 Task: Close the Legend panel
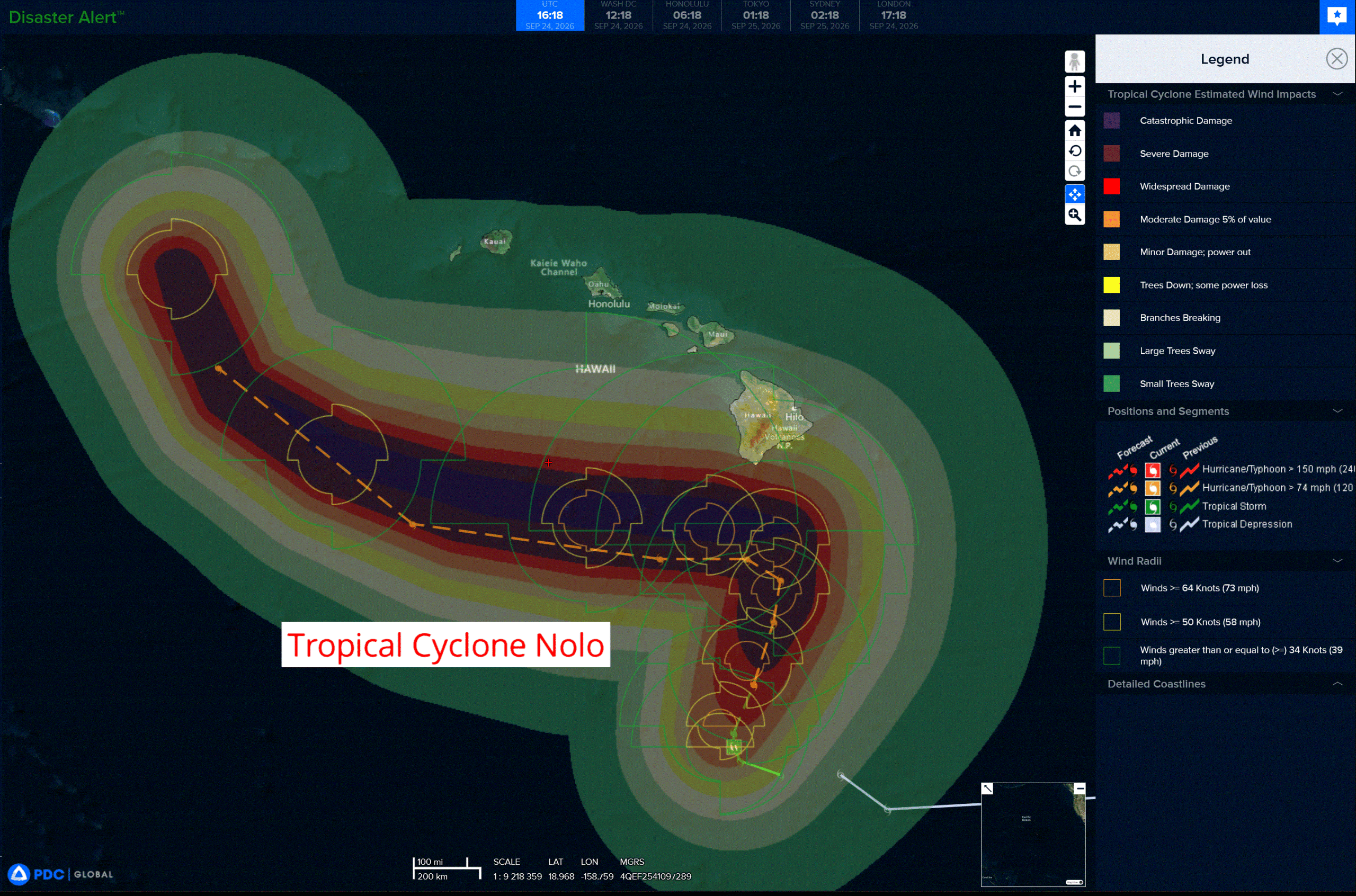point(1336,59)
